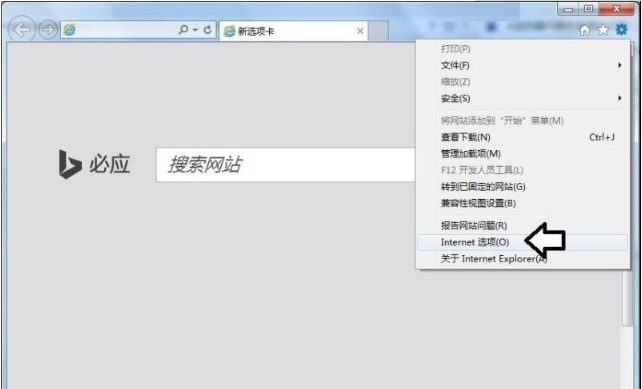Expand the 文件(F) submenu arrow

click(620, 65)
